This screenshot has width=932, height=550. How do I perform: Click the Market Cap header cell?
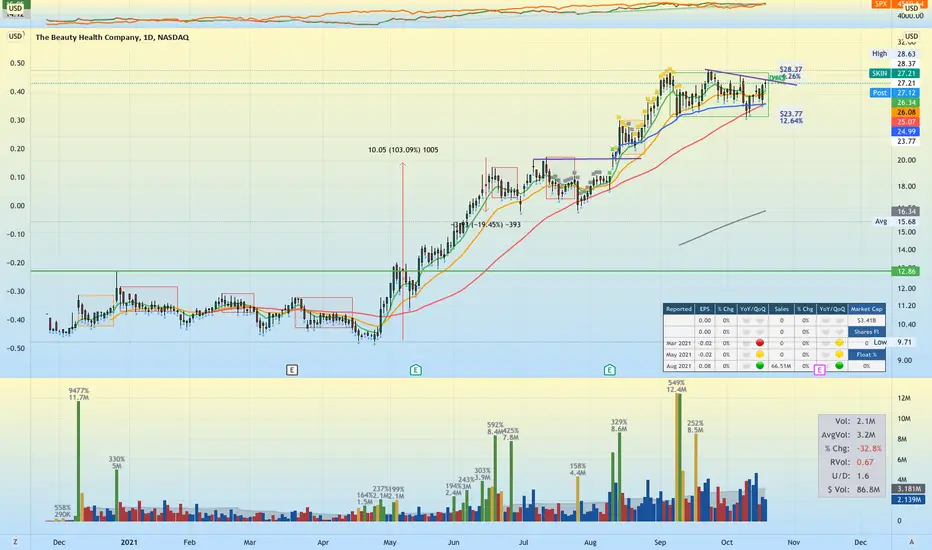point(867,309)
